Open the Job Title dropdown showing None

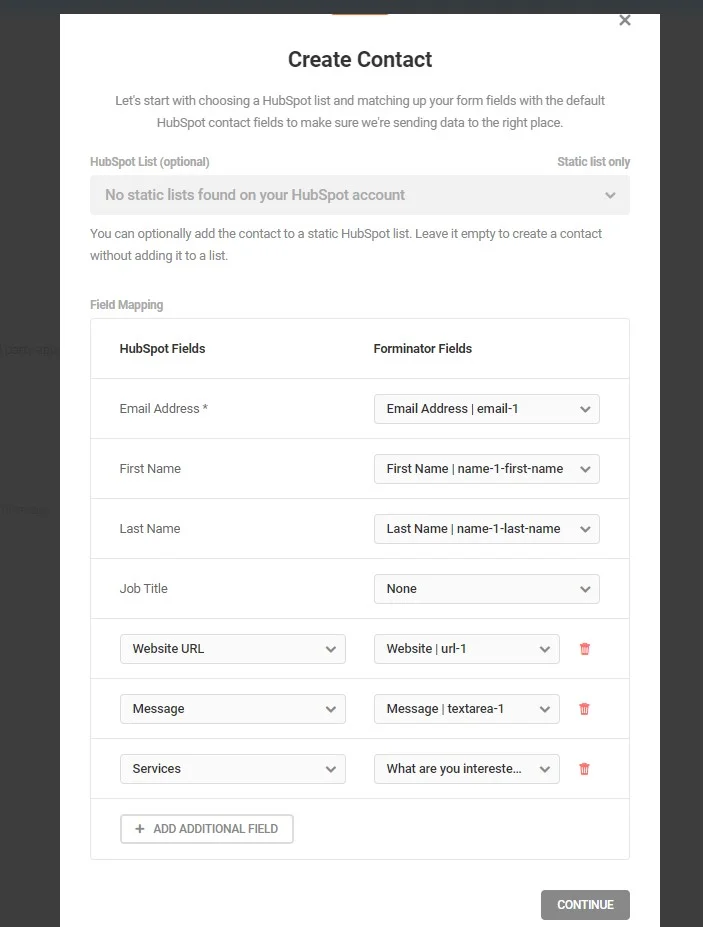pyautogui.click(x=487, y=589)
